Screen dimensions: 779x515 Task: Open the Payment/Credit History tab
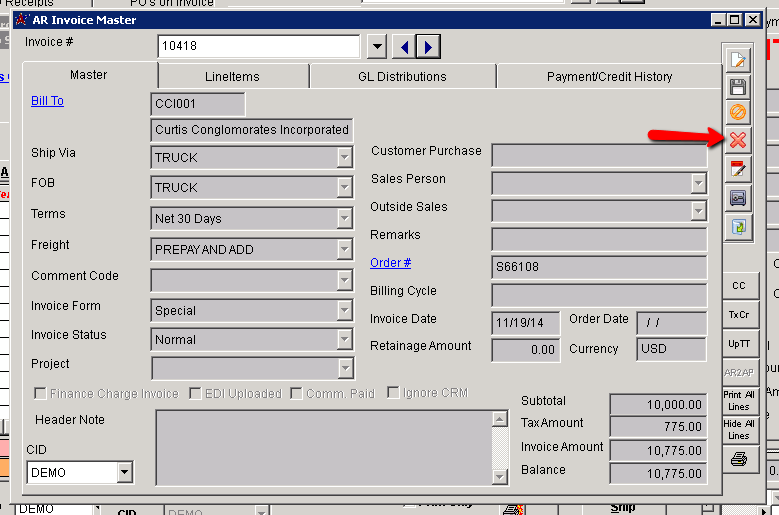click(x=609, y=76)
